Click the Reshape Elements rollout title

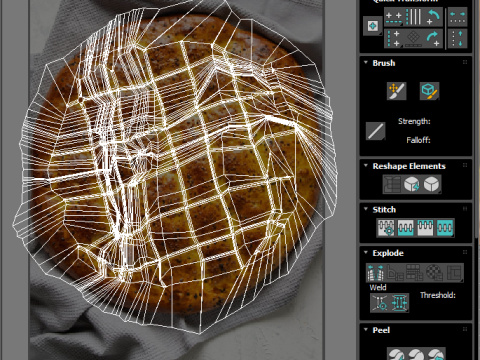409,166
